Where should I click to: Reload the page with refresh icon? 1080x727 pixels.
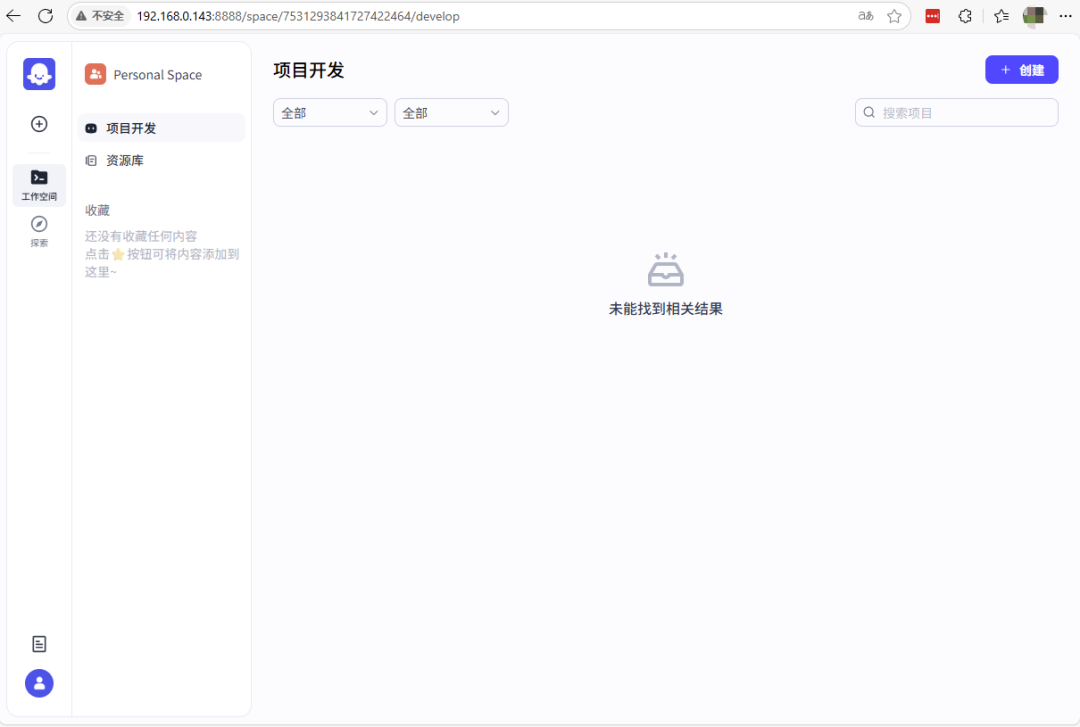pos(45,16)
